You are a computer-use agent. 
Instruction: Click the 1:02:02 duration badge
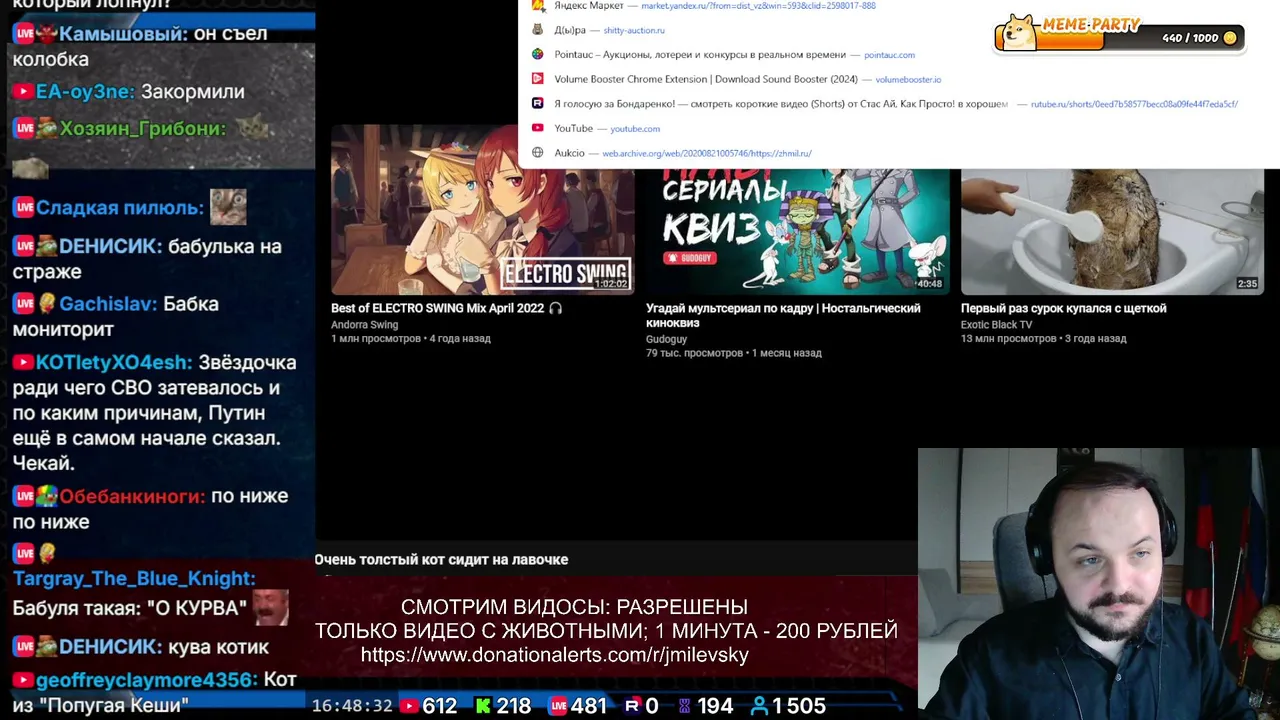click(x=610, y=284)
